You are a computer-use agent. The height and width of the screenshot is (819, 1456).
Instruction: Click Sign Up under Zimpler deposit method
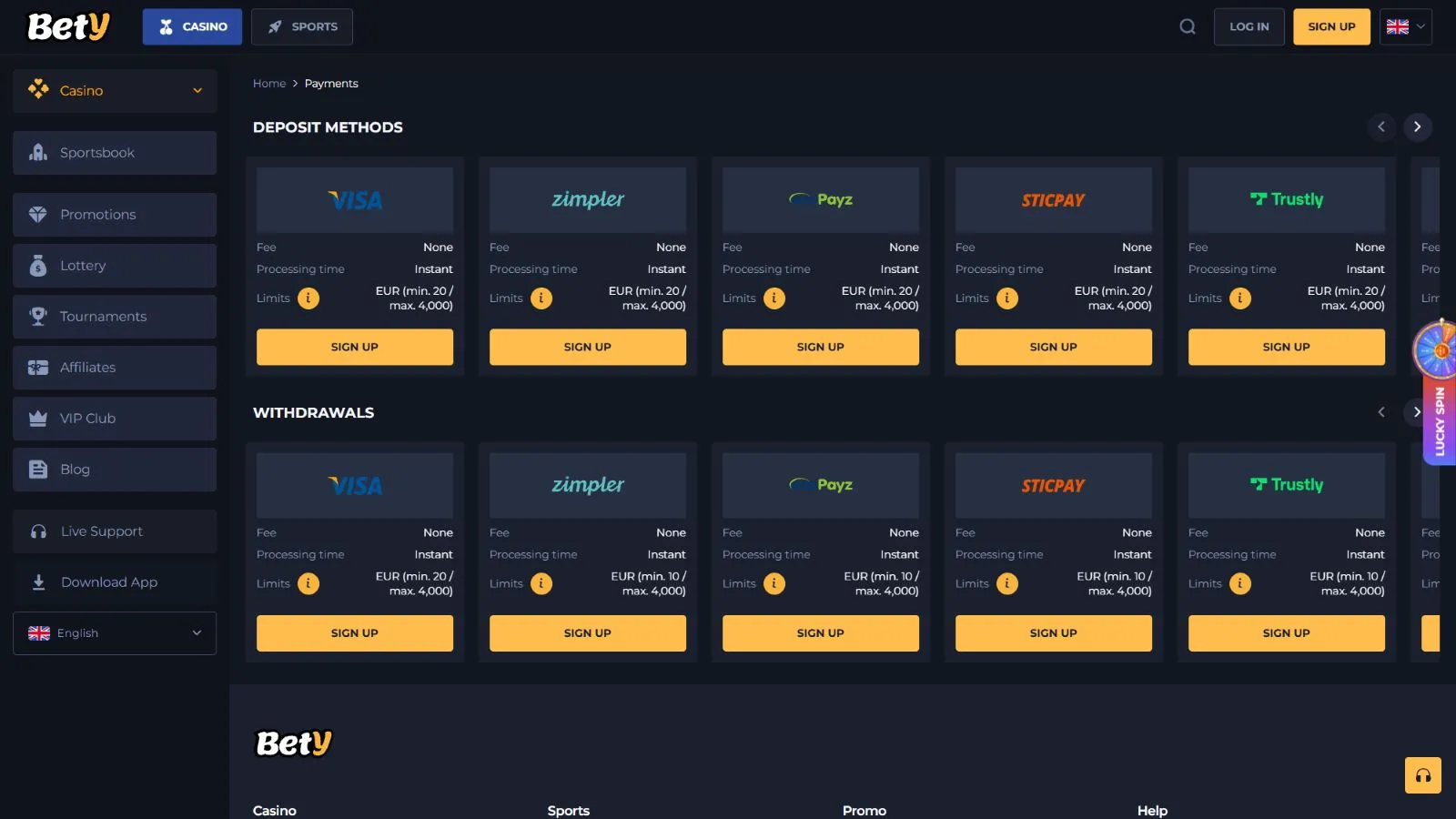coord(587,347)
